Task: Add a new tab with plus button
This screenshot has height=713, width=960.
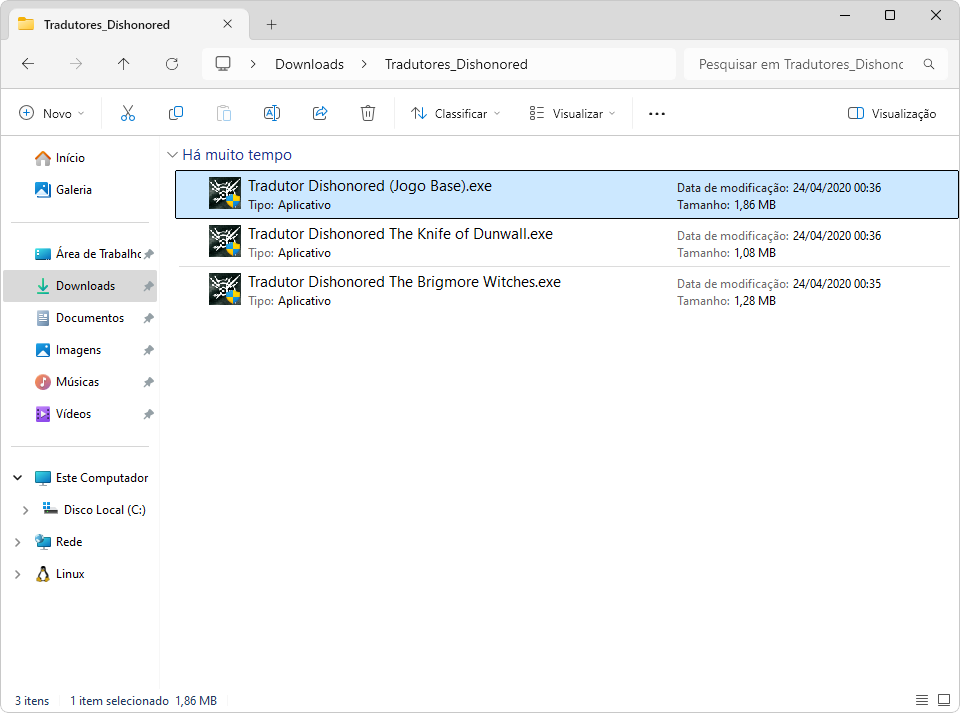Action: pos(272,24)
